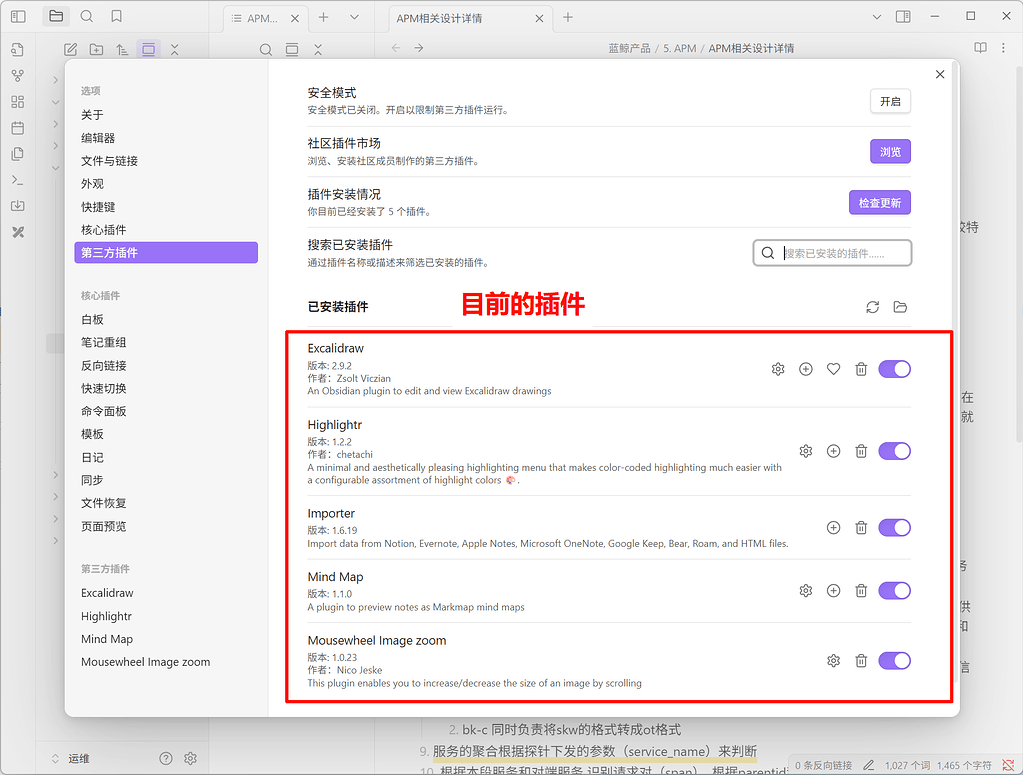This screenshot has width=1023, height=775.
Task: Open 白板 core plugin settings
Action: 166,319
